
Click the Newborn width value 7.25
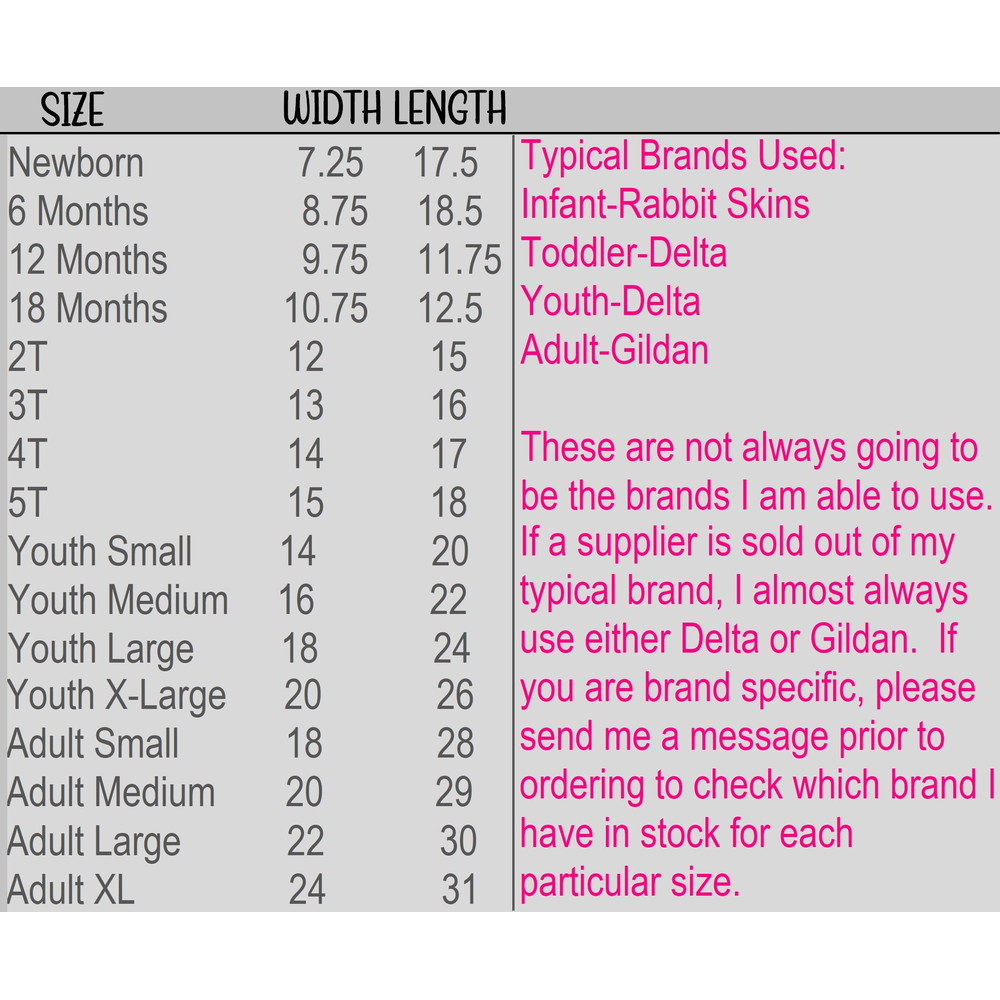click(331, 163)
